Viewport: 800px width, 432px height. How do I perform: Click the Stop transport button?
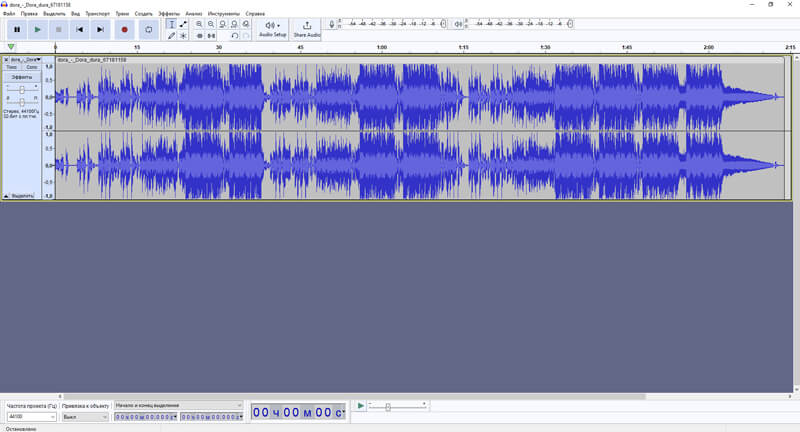59,30
